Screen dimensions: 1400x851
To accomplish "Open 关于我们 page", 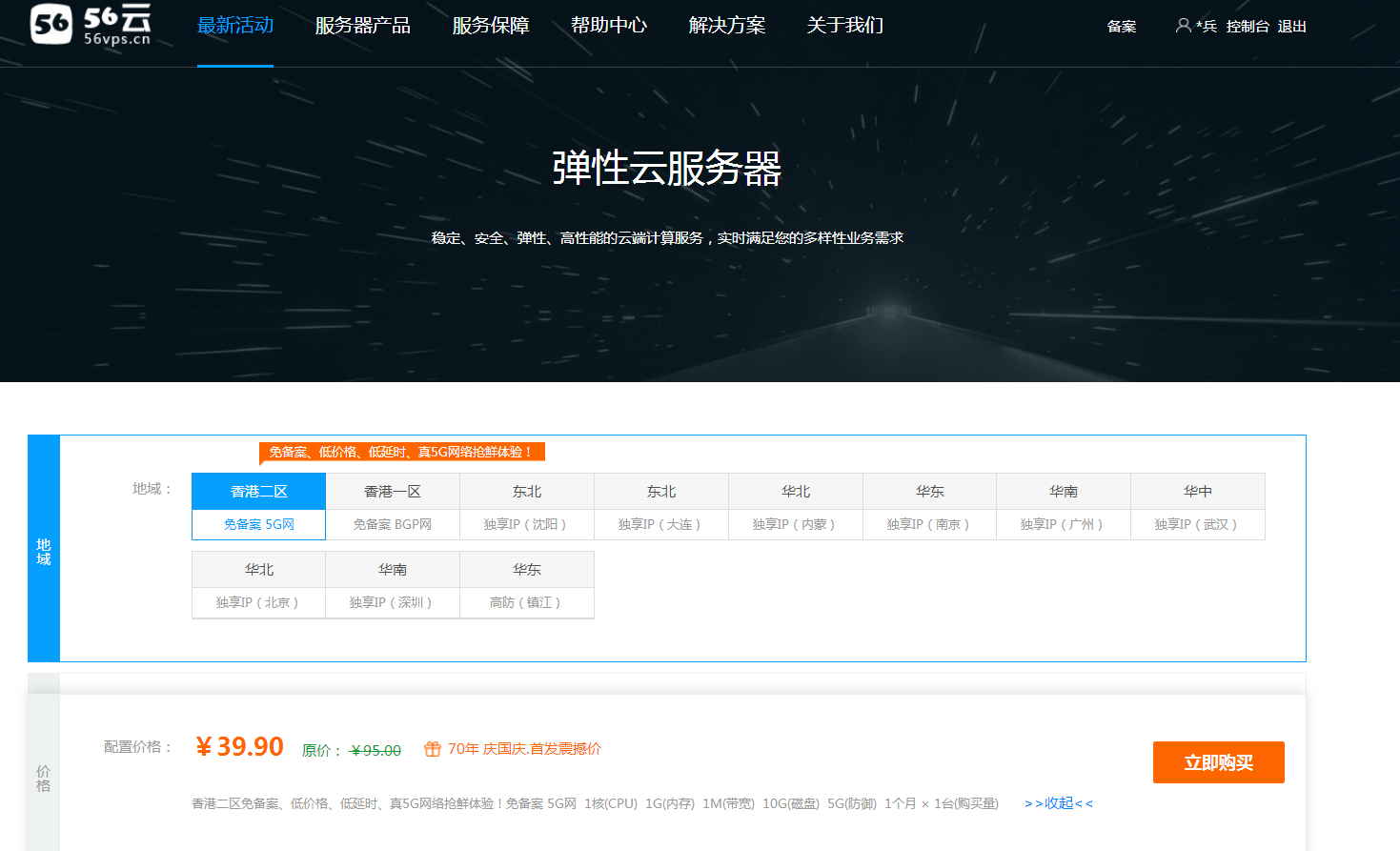I will tap(843, 26).
